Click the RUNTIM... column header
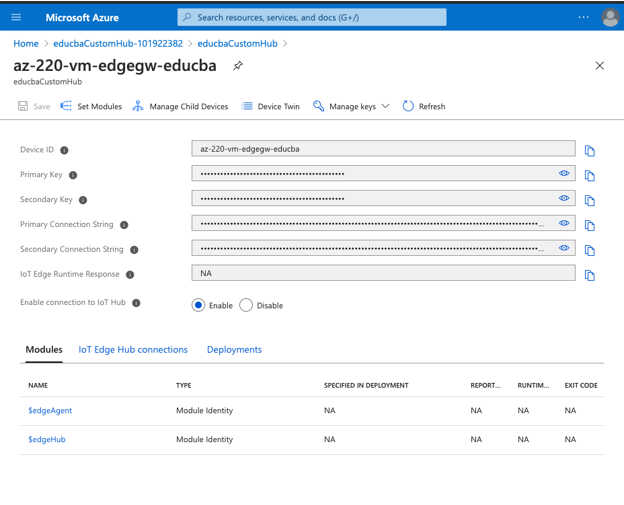Image resolution: width=624 pixels, height=505 pixels. pyautogui.click(x=533, y=385)
